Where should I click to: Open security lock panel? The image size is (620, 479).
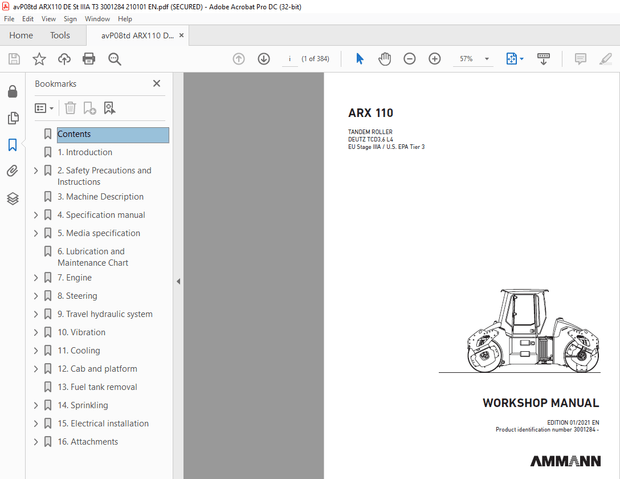[13, 91]
